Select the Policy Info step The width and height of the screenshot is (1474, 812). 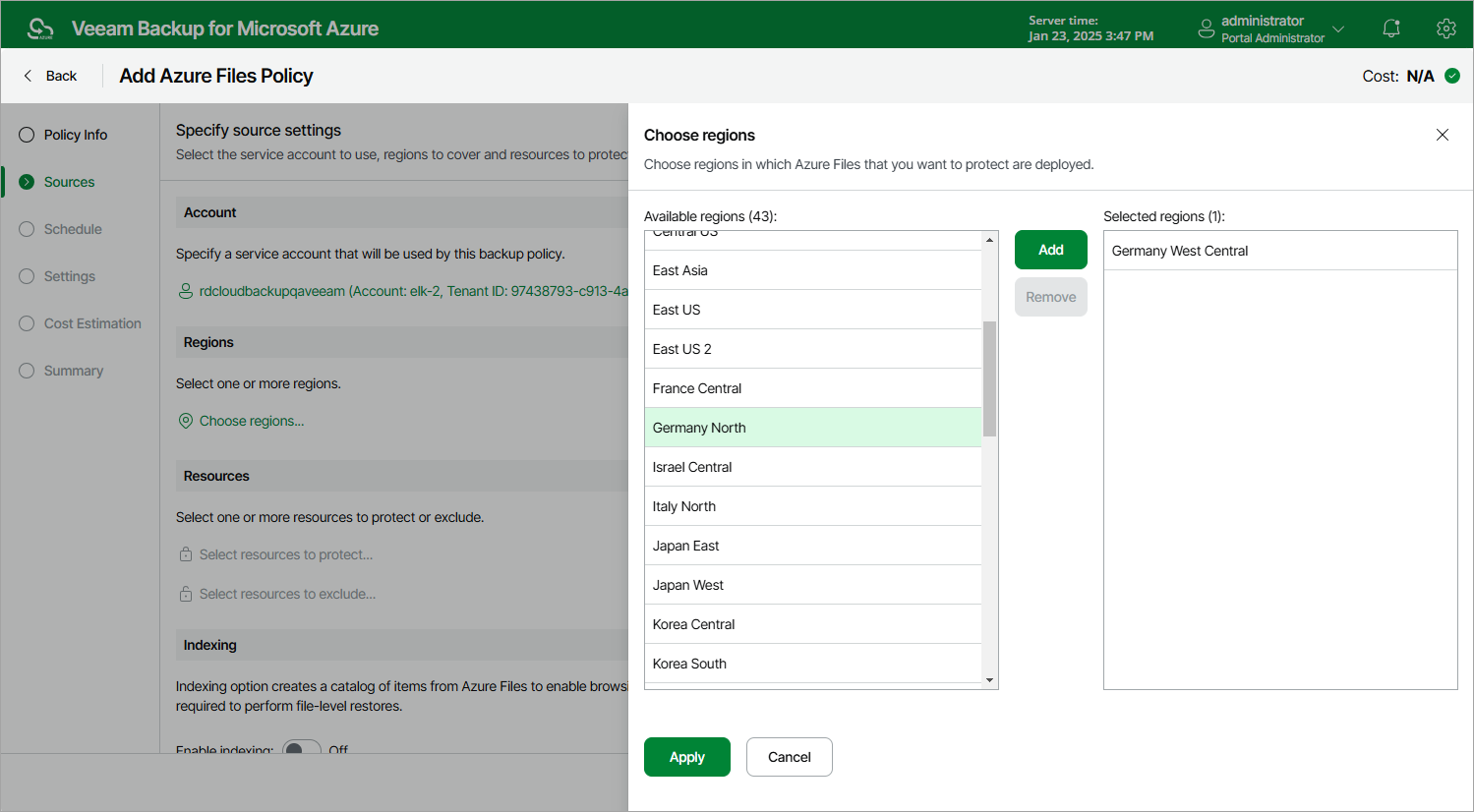pos(76,135)
